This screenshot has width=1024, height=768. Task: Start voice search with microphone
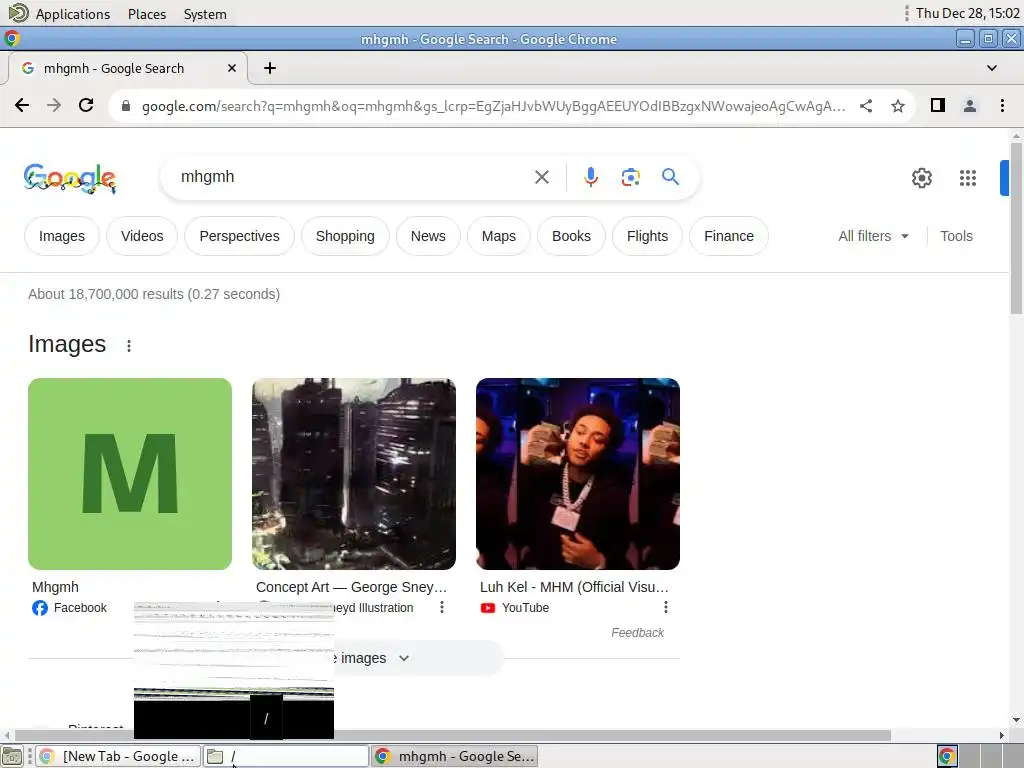[x=590, y=177]
